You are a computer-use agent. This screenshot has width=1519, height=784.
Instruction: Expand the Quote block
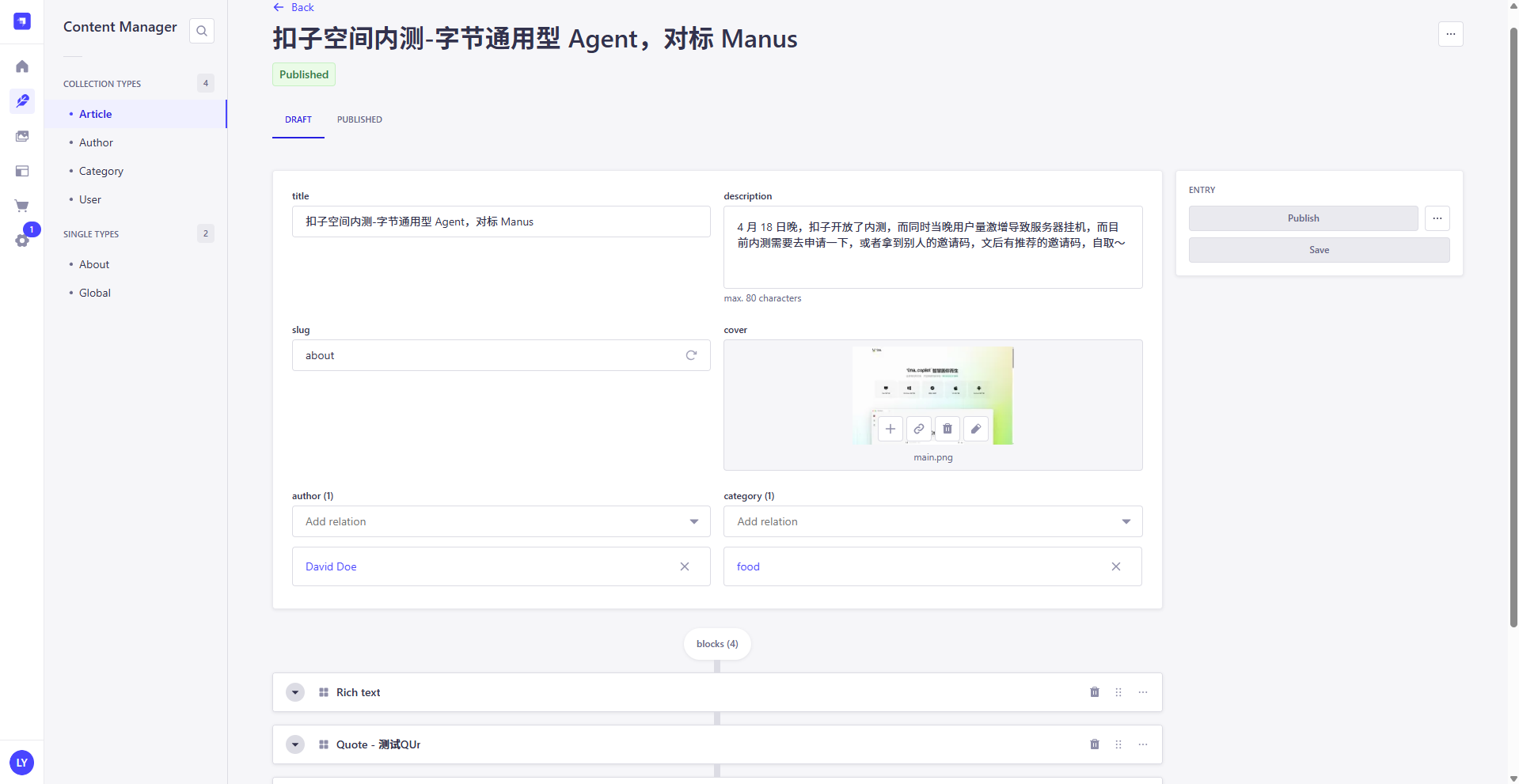(x=295, y=744)
